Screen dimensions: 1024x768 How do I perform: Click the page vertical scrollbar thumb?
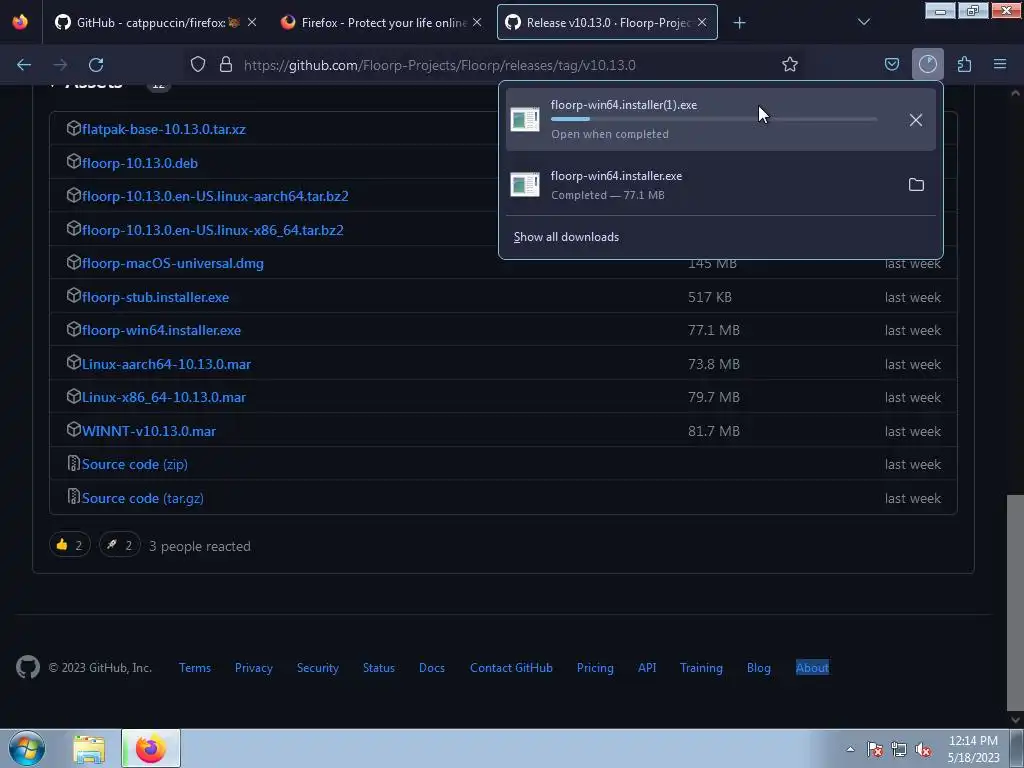point(1015,602)
